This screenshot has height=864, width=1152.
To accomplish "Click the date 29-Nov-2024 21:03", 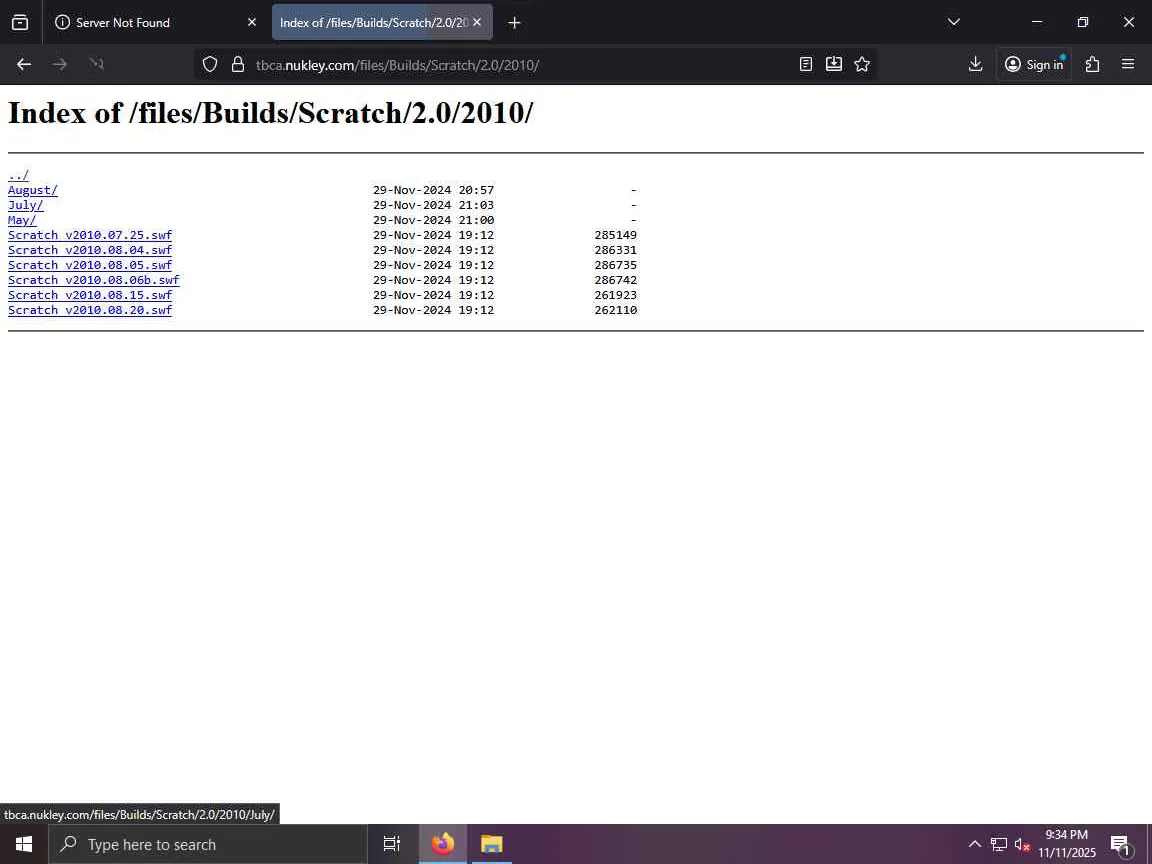I will tap(433, 205).
